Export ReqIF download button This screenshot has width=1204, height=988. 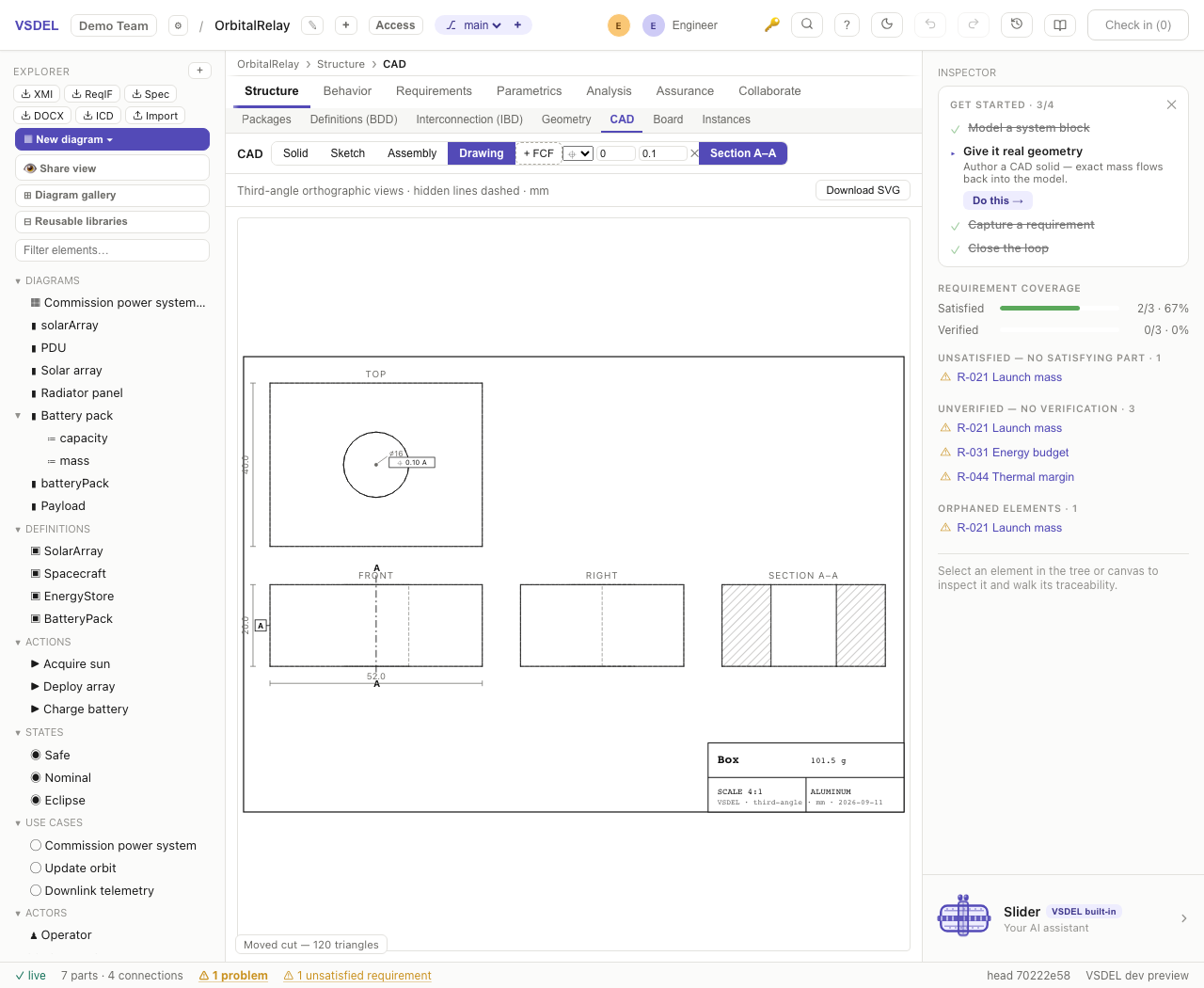pyautogui.click(x=92, y=94)
